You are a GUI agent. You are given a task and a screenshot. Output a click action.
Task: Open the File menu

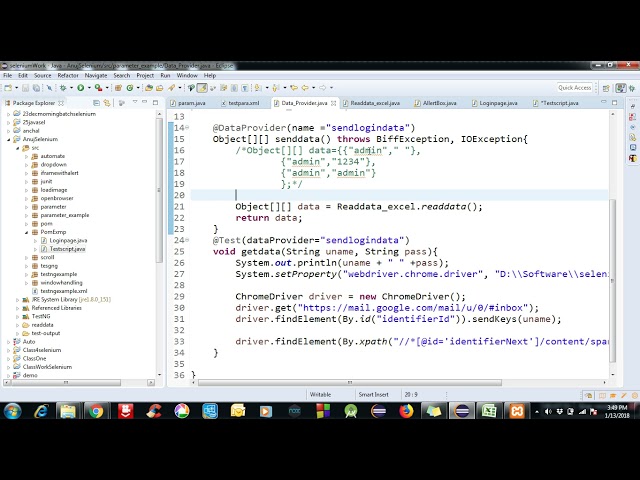pyautogui.click(x=8, y=76)
